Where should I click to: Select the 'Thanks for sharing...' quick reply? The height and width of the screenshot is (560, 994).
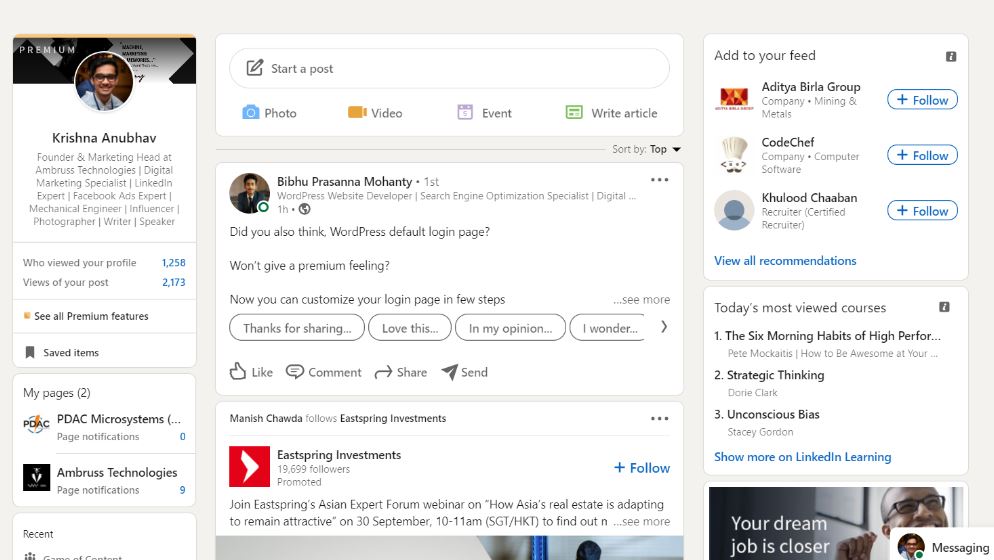tap(297, 328)
